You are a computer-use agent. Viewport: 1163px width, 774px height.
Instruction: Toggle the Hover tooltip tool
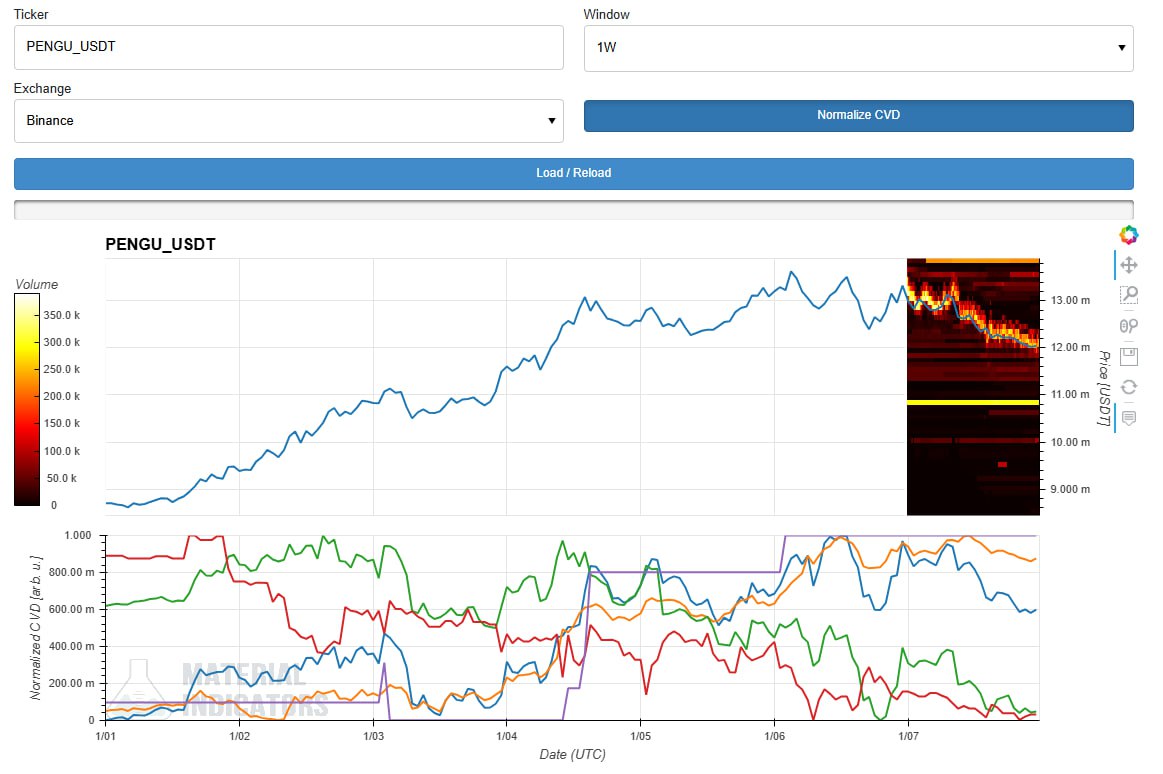click(1128, 418)
